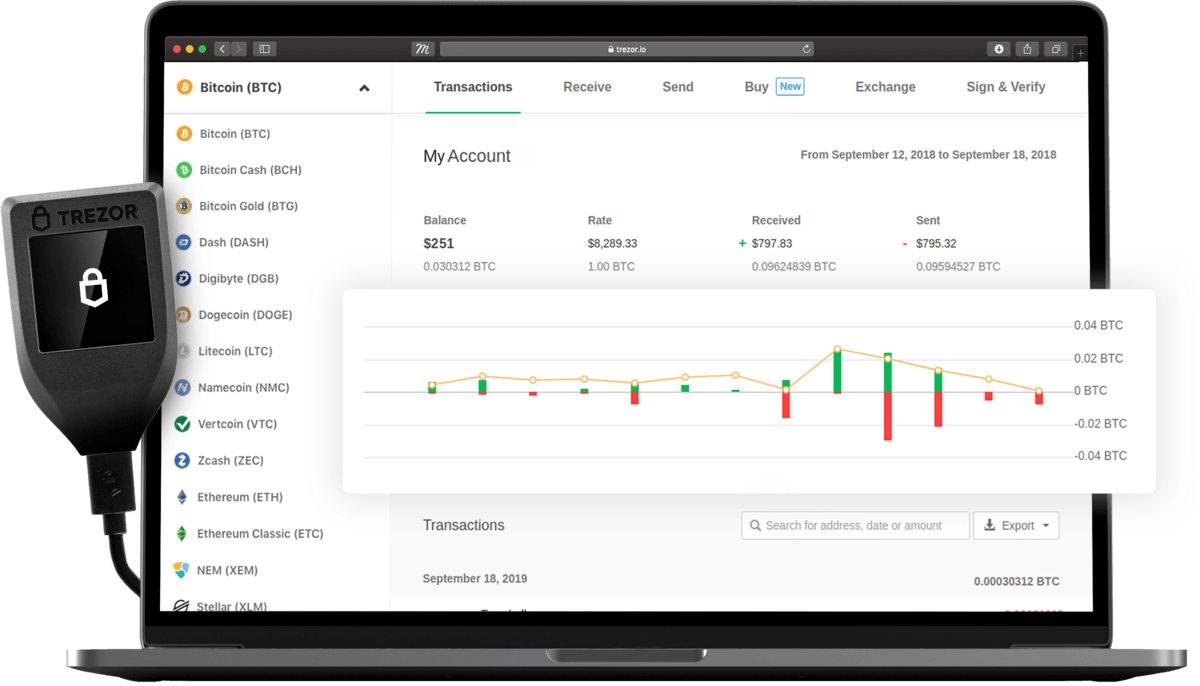The width and height of the screenshot is (1200, 686).
Task: Click the Digibyte (DGB) coin icon
Action: pos(183,279)
